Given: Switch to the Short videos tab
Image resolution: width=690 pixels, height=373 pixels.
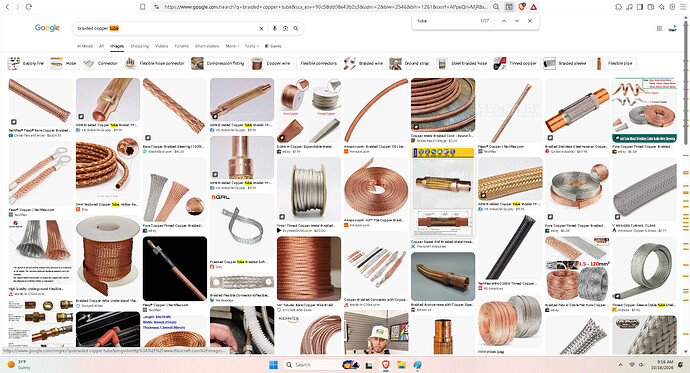Looking at the screenshot, I should point(207,46).
